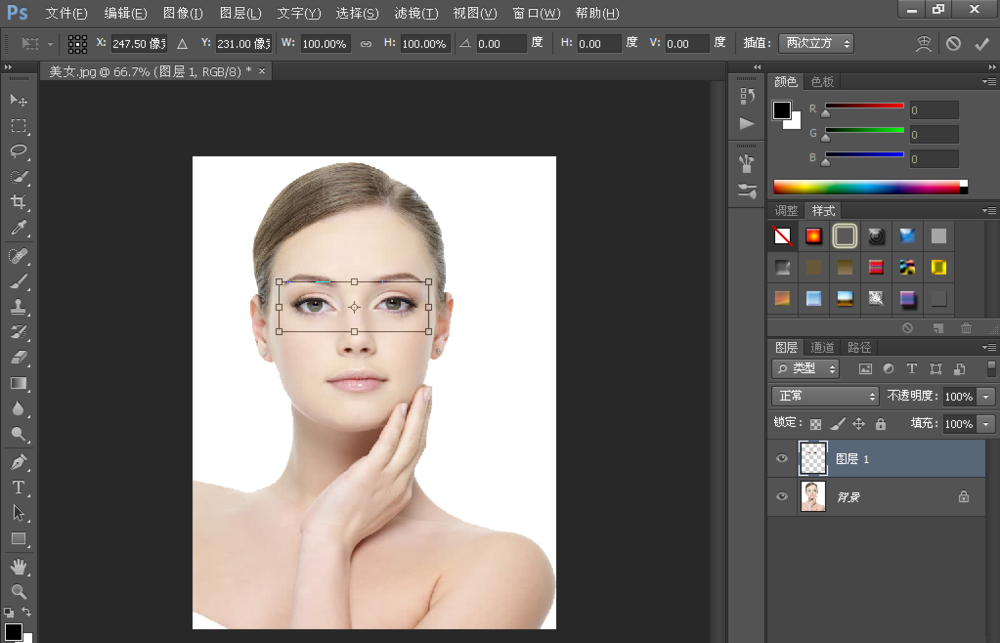Switch to the 通道 channels tab

pyautogui.click(x=822, y=350)
